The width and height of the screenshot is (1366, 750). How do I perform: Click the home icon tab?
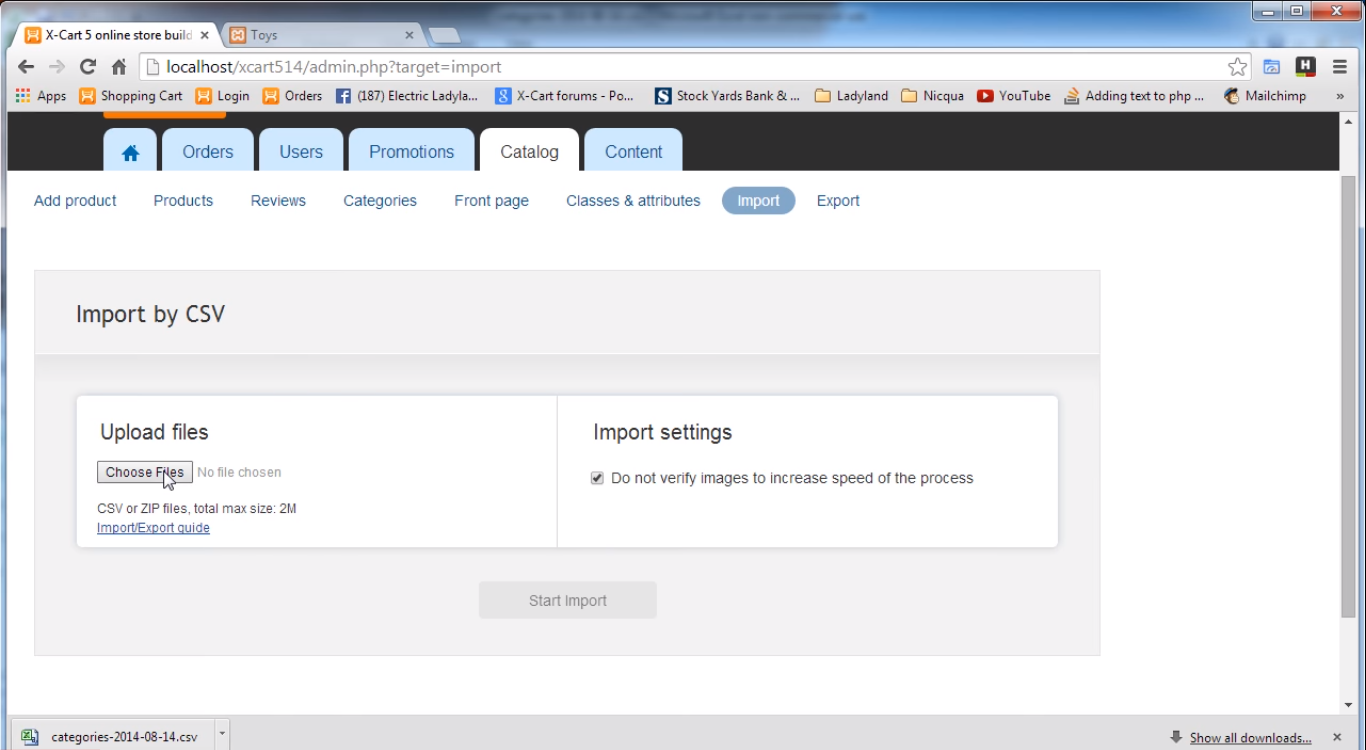click(x=130, y=152)
